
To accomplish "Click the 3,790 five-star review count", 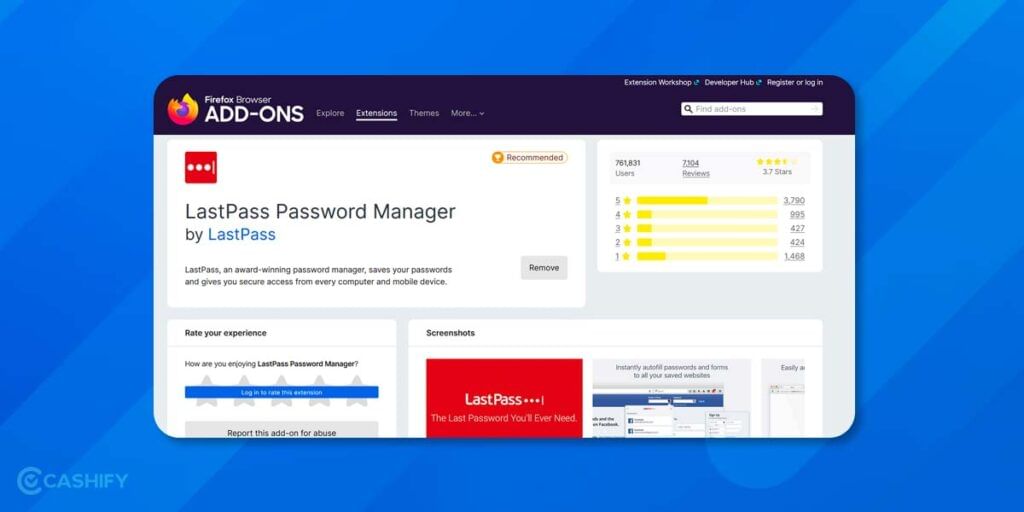I will (x=794, y=200).
